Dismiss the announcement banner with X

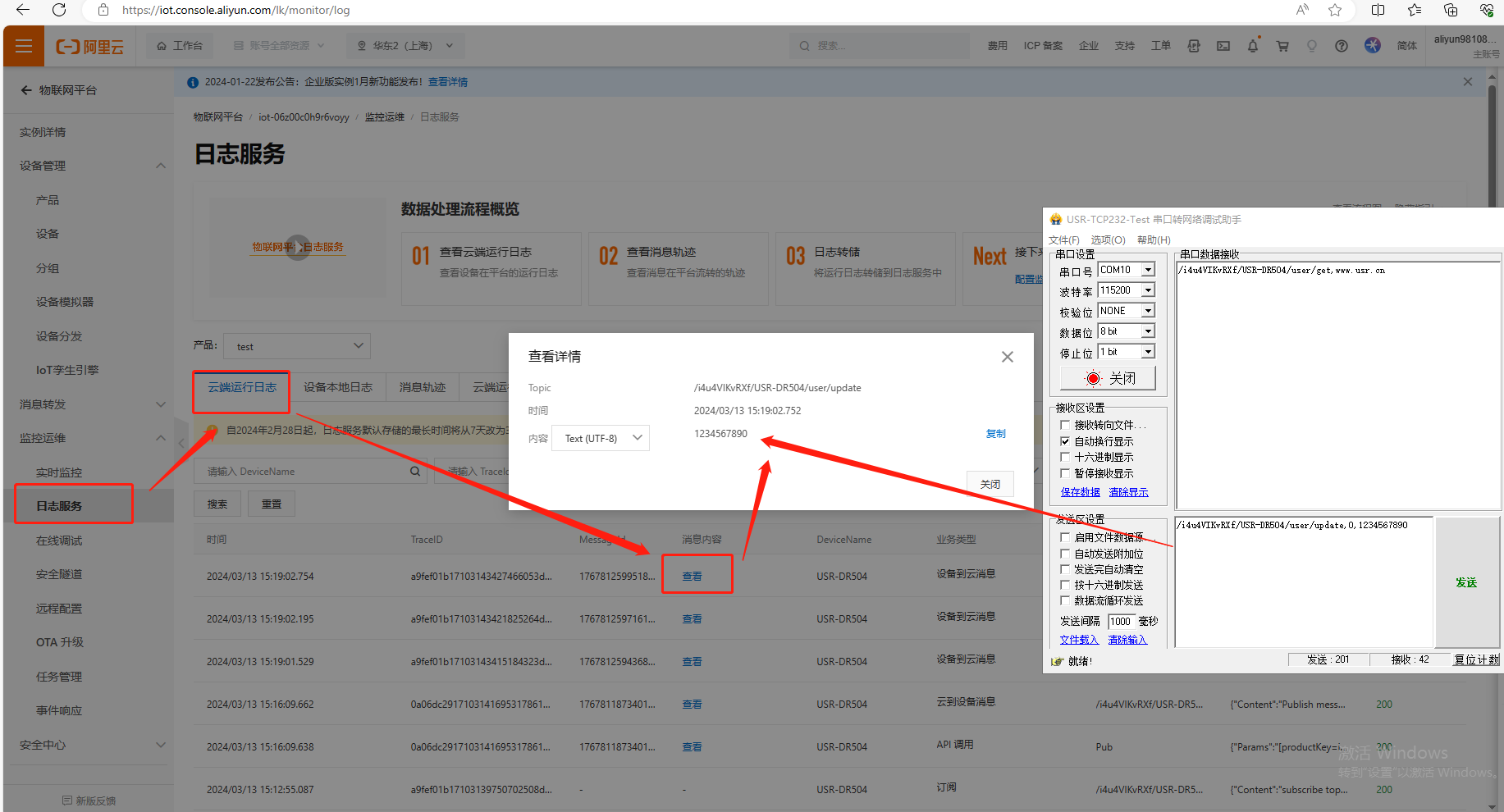1467,82
